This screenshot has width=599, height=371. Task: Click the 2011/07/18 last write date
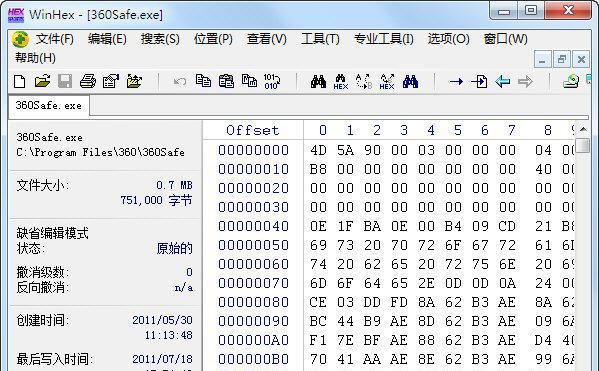click(162, 359)
